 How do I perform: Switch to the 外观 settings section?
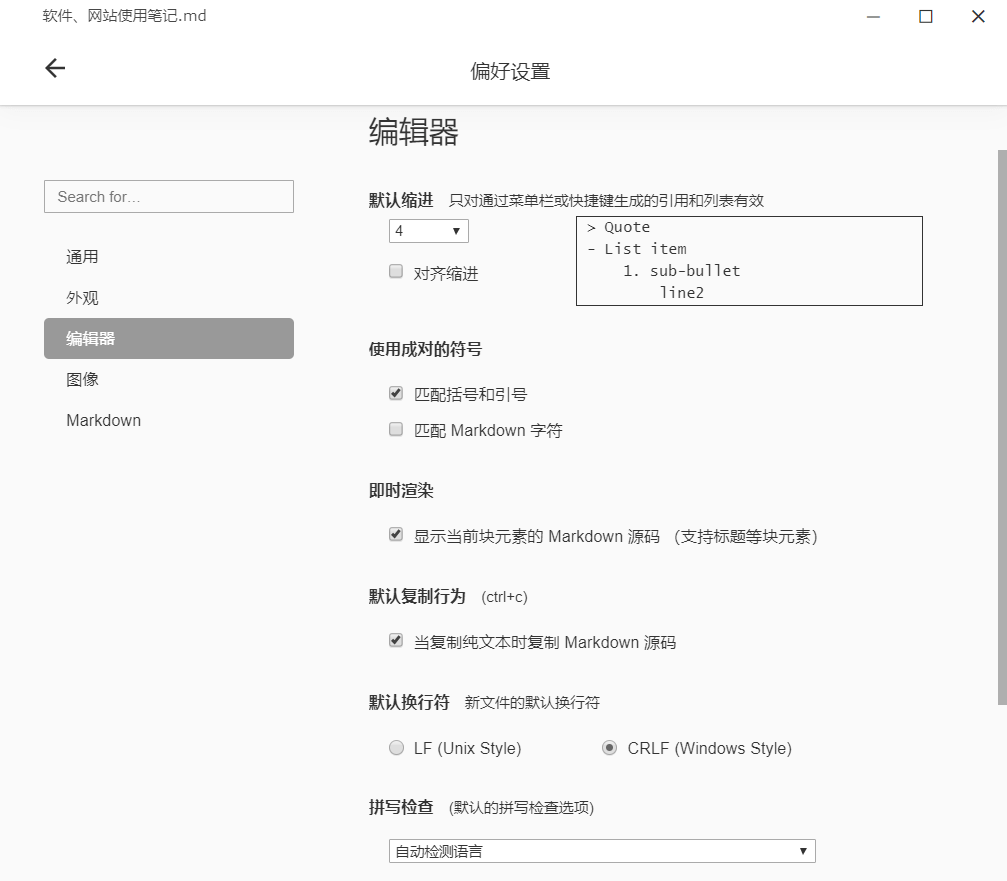pos(82,297)
